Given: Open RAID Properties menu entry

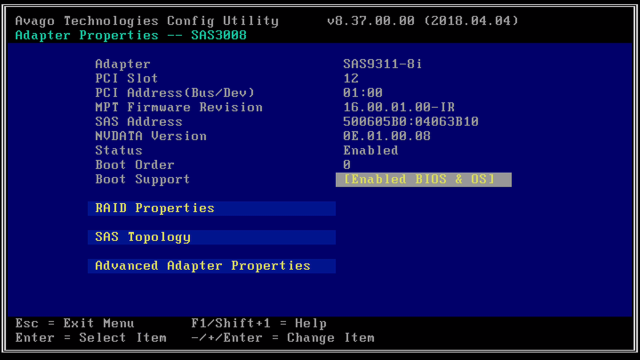Looking at the screenshot, I should coord(211,208).
